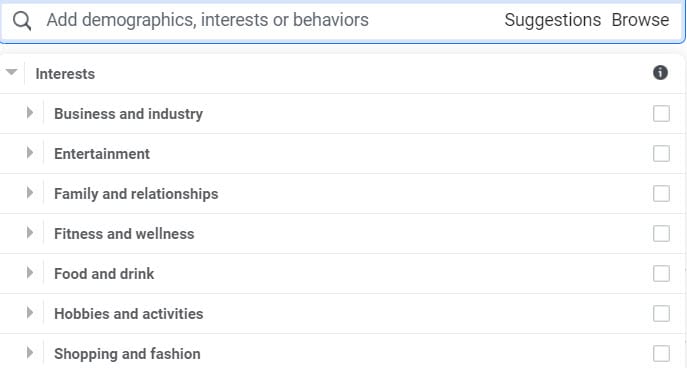
Task: Expand Food and drink arrow
Action: coord(30,273)
